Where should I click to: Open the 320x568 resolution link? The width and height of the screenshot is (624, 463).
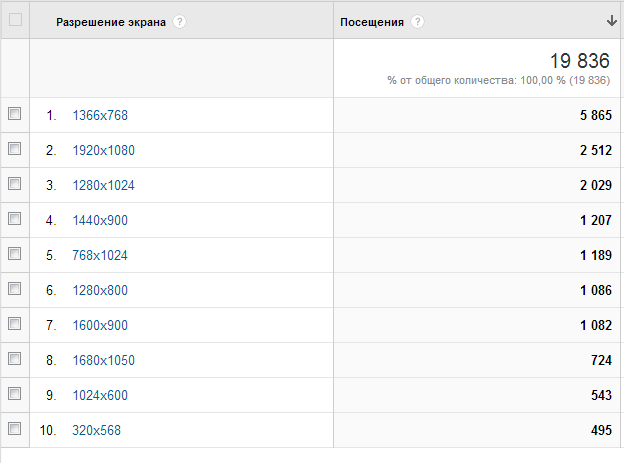[x=96, y=430]
